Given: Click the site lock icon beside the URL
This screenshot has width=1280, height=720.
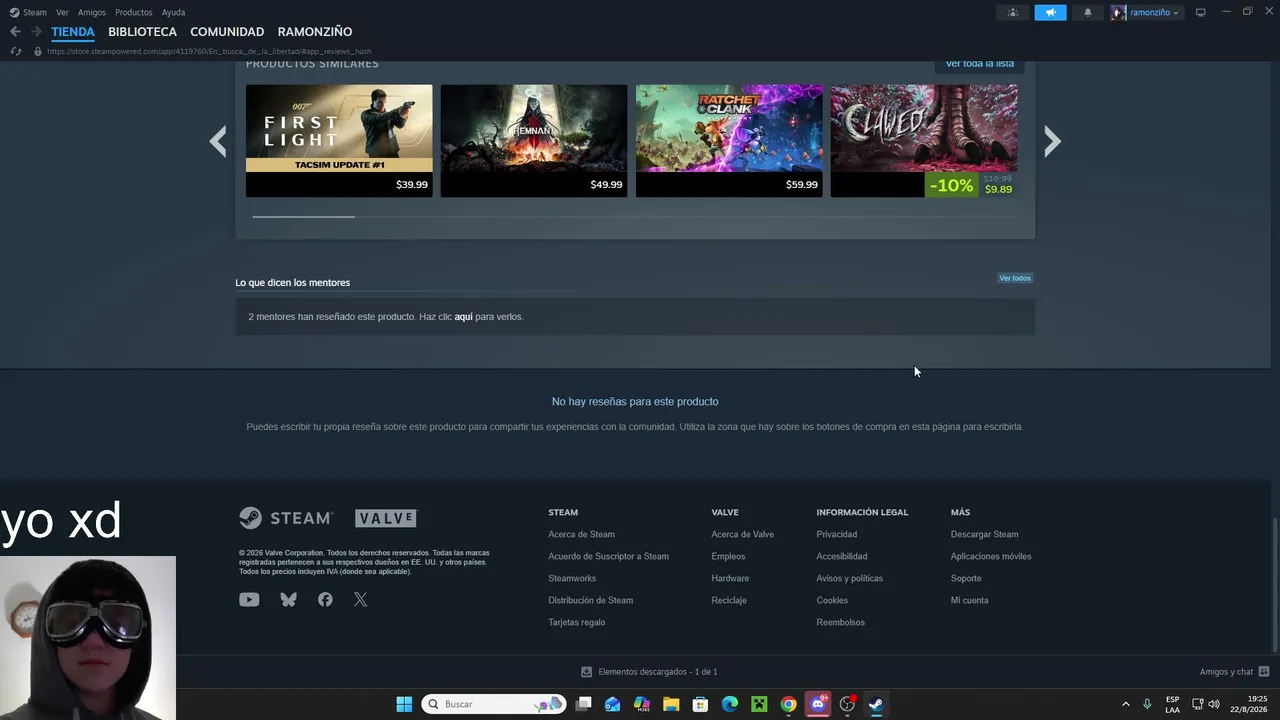Looking at the screenshot, I should point(38,51).
